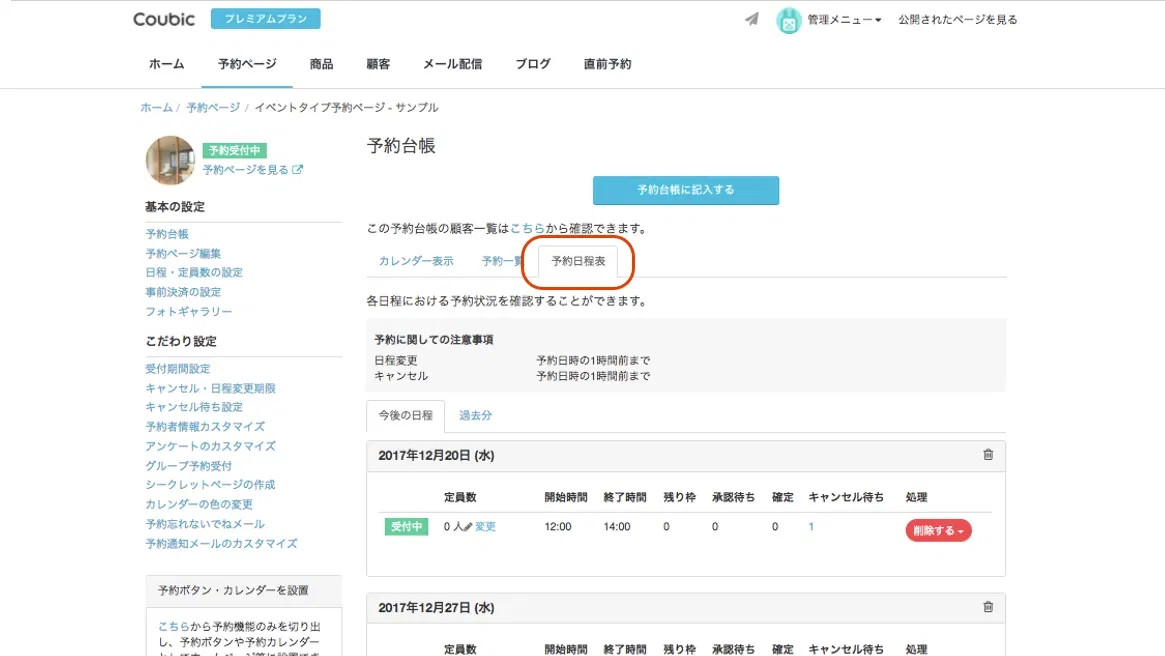Click the paper plane send icon
The image size is (1165, 656).
pos(752,19)
